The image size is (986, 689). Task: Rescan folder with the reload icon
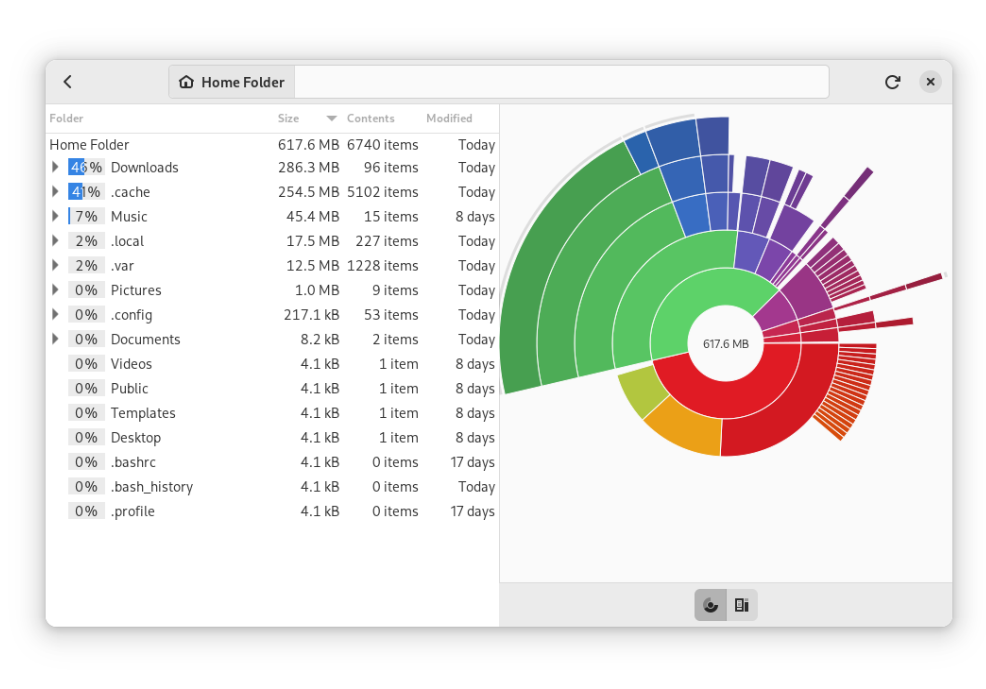tap(892, 82)
